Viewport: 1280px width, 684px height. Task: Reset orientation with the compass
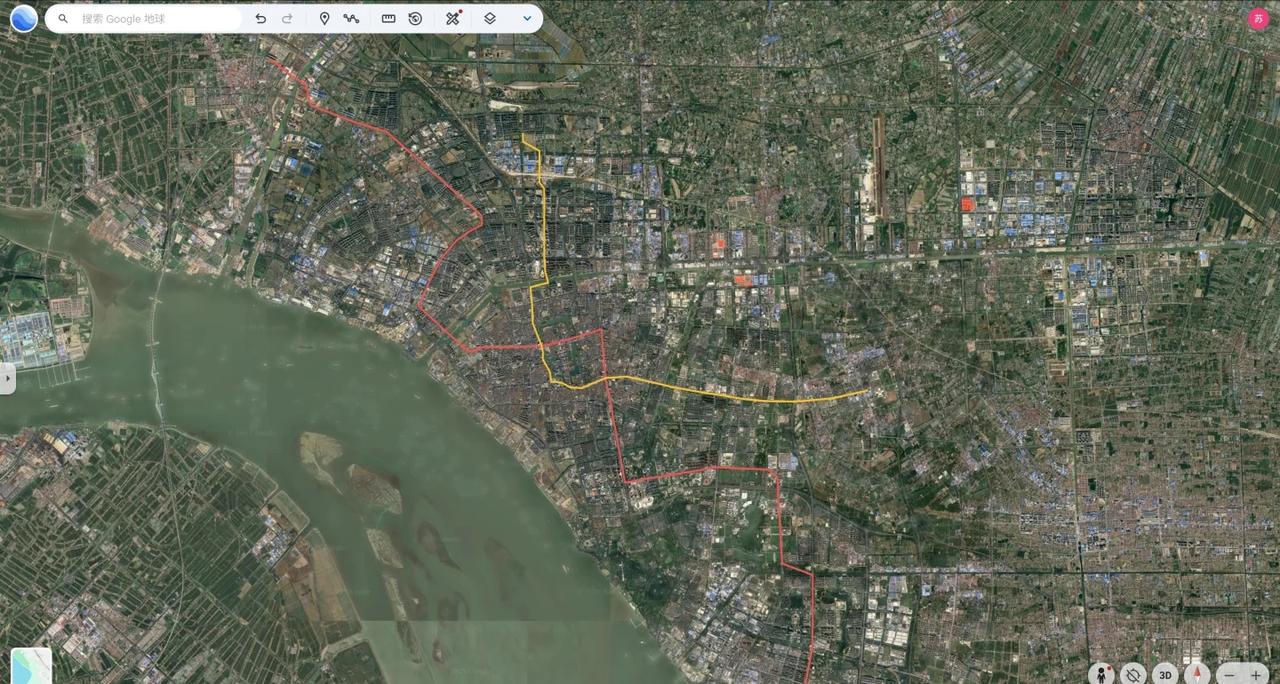point(1197,675)
